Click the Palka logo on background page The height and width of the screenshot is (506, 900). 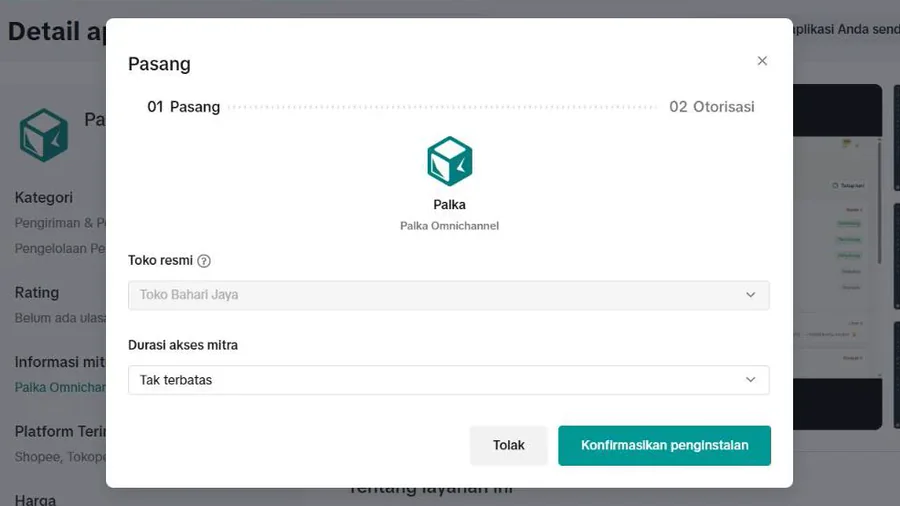44,135
